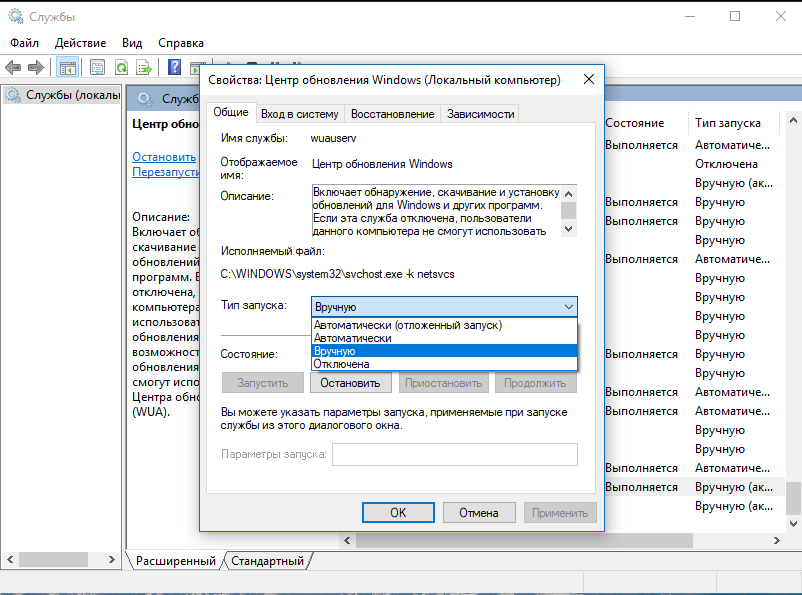Click the services list scroll up arrow

[x=793, y=121]
